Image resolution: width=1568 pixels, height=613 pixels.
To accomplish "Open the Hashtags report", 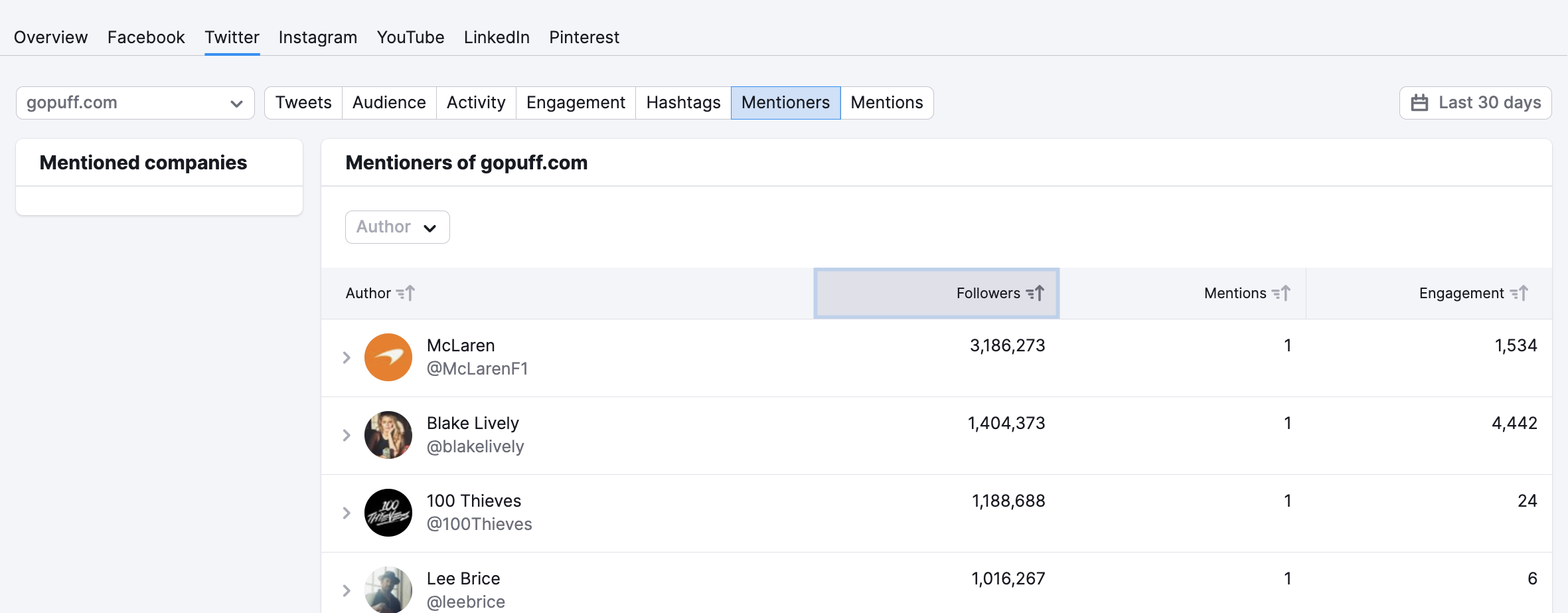I will [x=683, y=103].
